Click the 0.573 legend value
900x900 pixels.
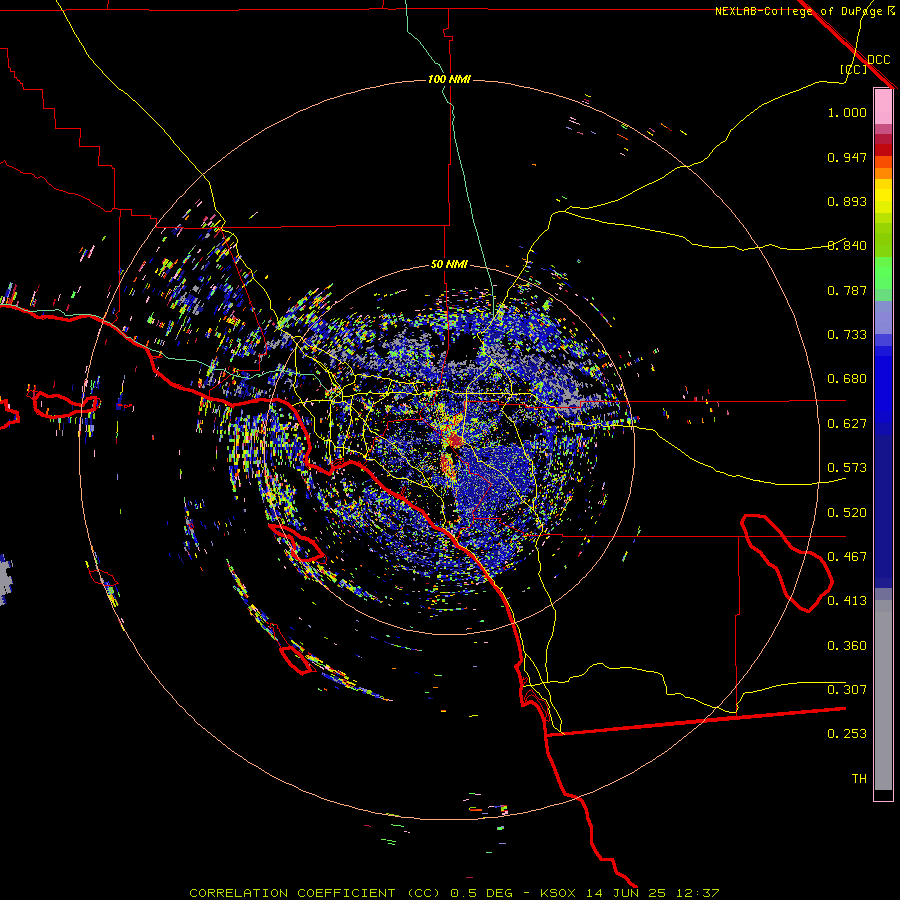(847, 468)
